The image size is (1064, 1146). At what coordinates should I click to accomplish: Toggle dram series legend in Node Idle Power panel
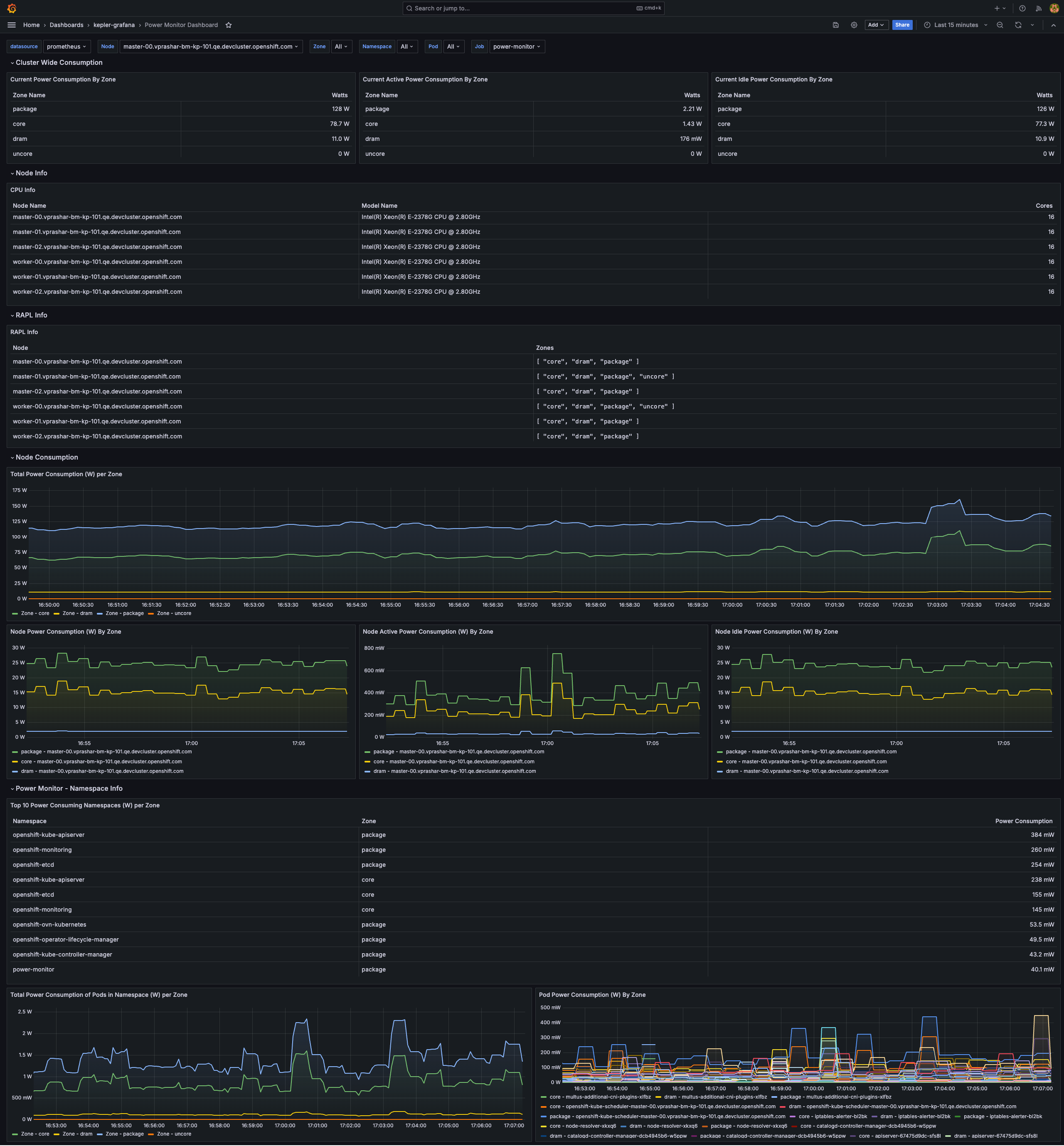pos(807,771)
